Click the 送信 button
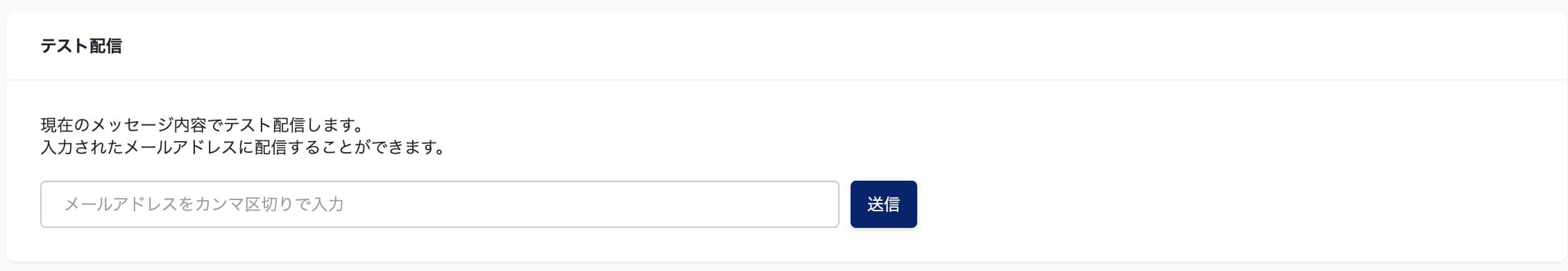 [883, 204]
